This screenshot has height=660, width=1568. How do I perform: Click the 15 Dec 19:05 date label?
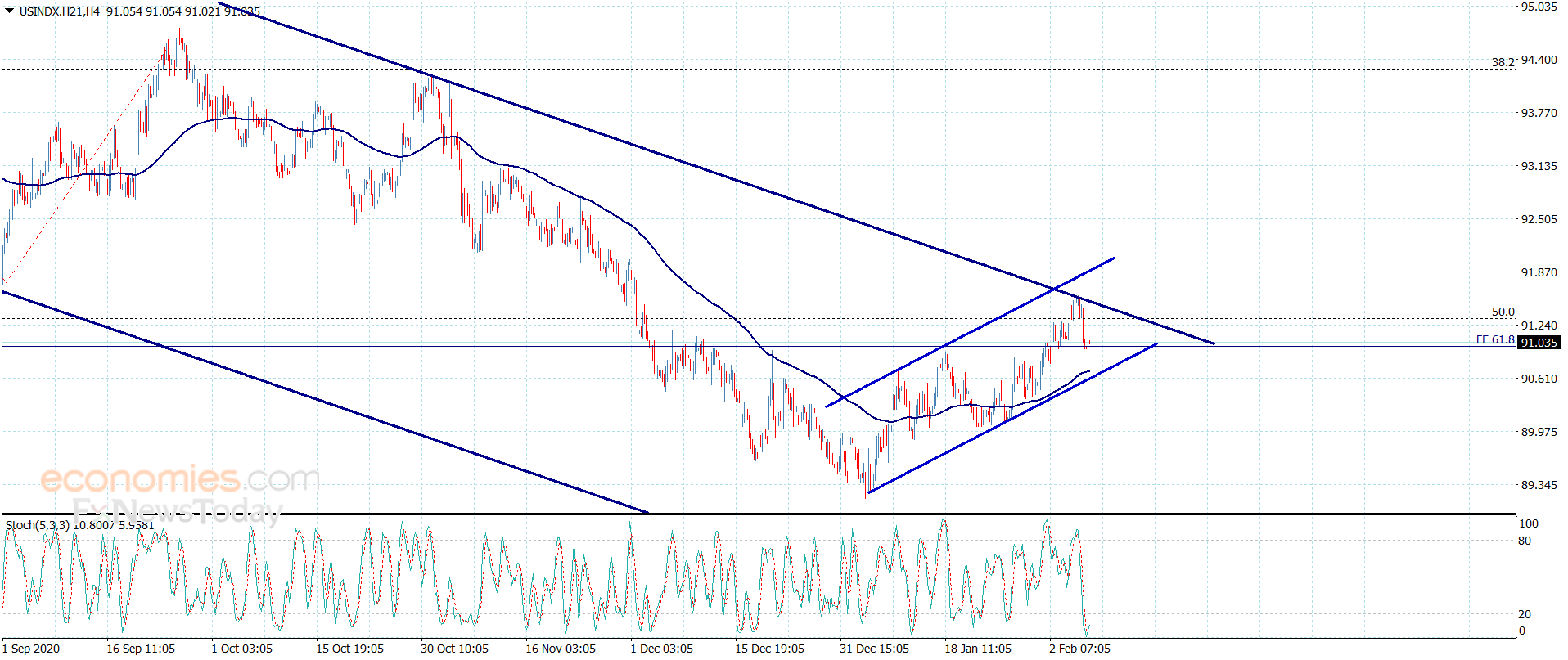pos(769,649)
